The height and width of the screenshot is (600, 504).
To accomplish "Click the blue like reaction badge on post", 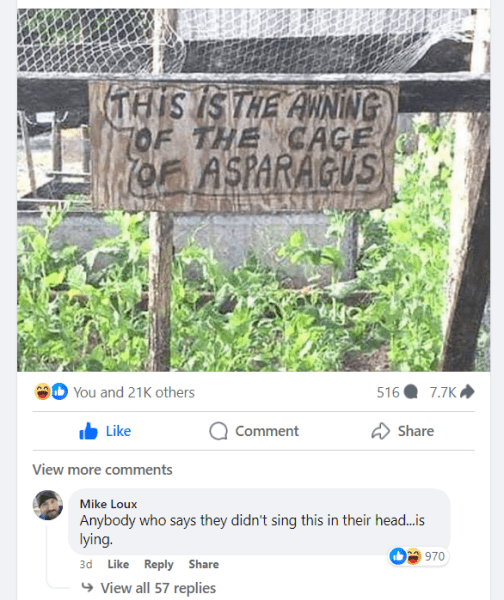I will click(x=60, y=391).
